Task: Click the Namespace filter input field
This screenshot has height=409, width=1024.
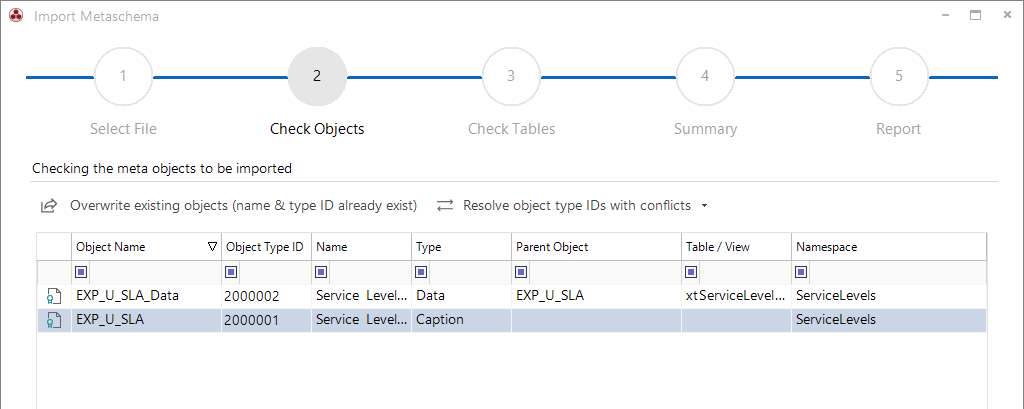Action: pos(897,272)
